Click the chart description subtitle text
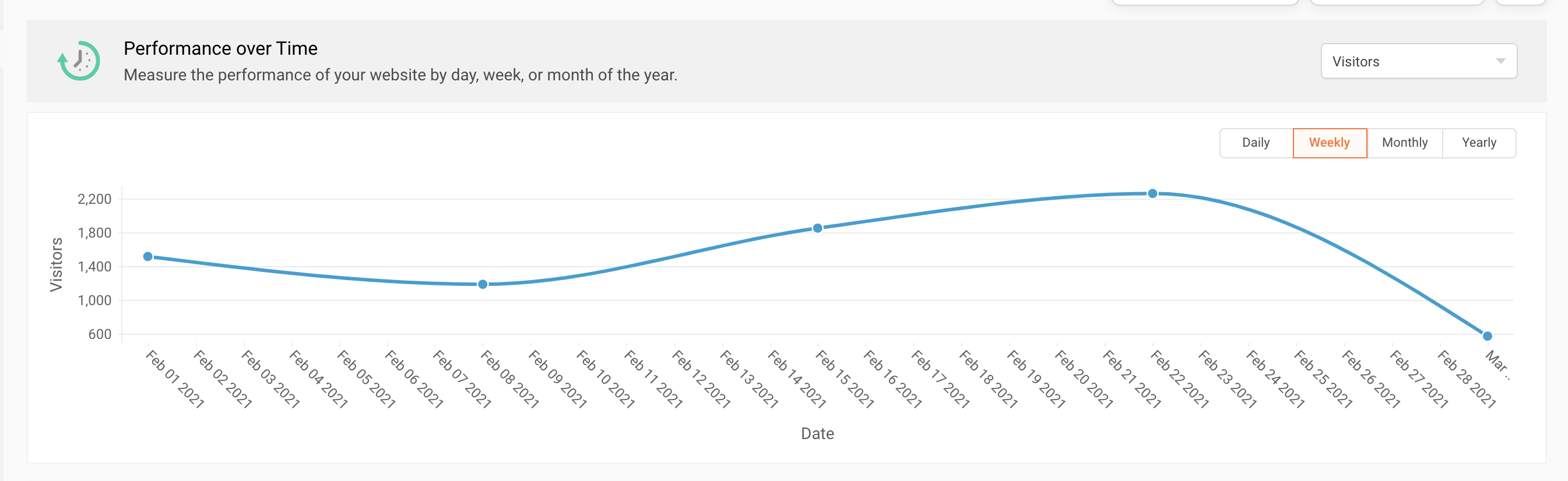The width and height of the screenshot is (1568, 481). click(x=400, y=75)
